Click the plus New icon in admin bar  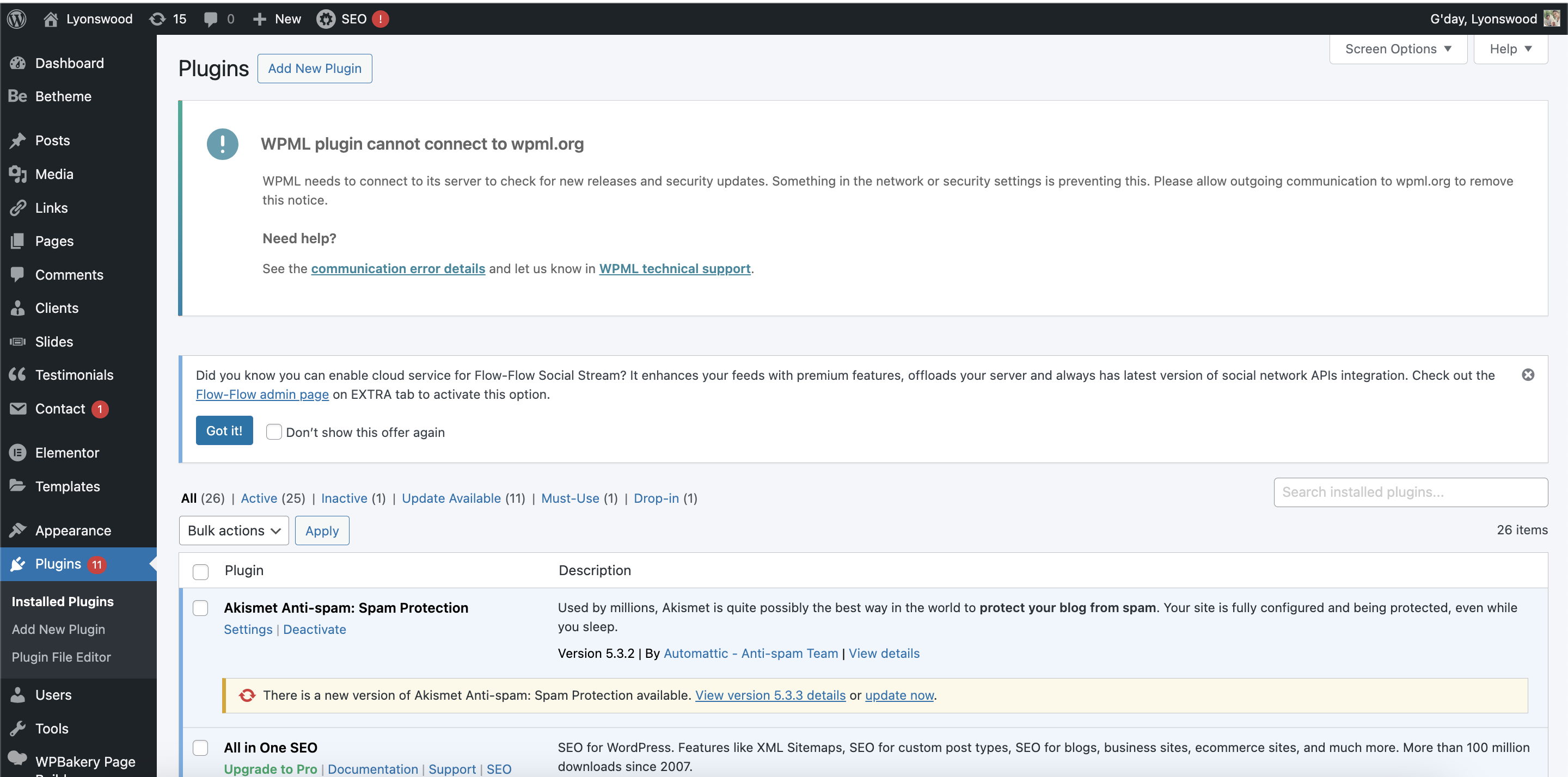[x=259, y=20]
